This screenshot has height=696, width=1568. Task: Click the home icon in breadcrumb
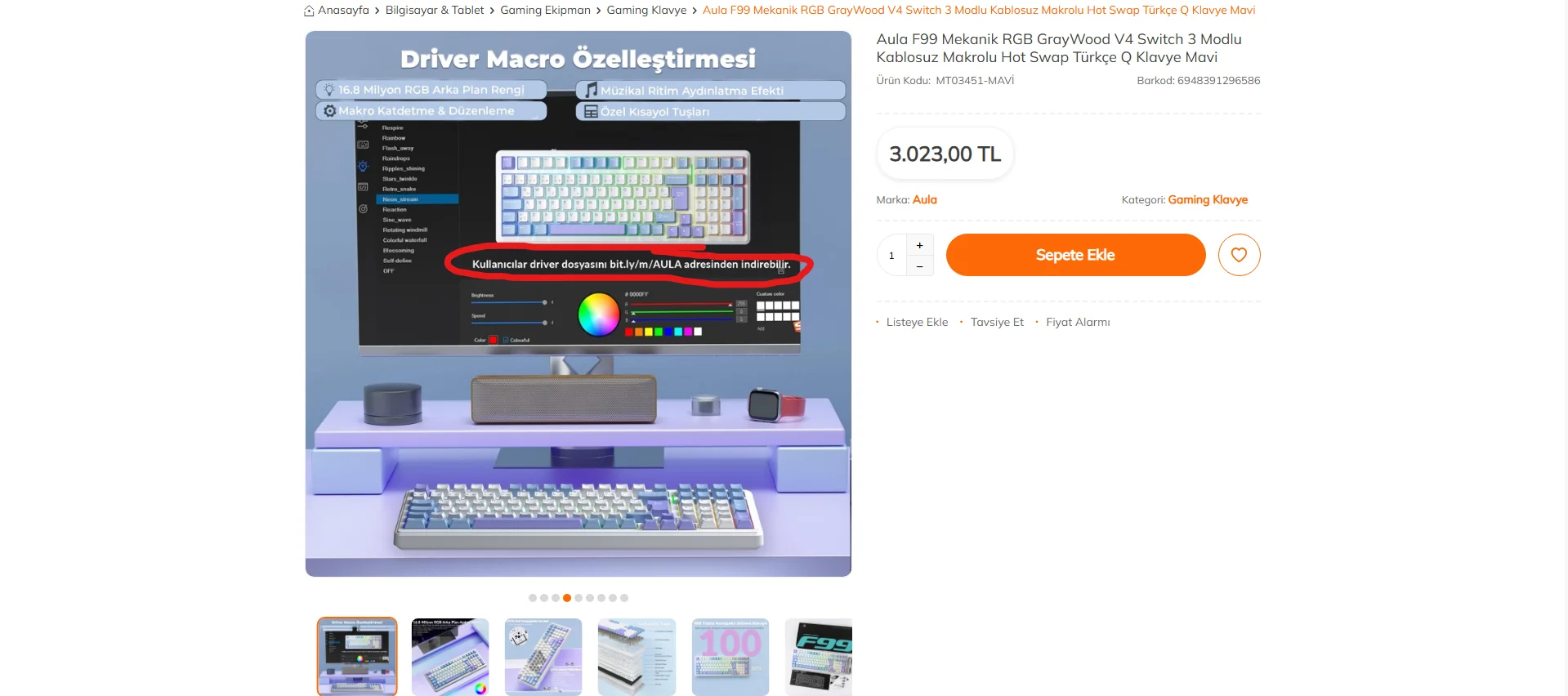(309, 11)
